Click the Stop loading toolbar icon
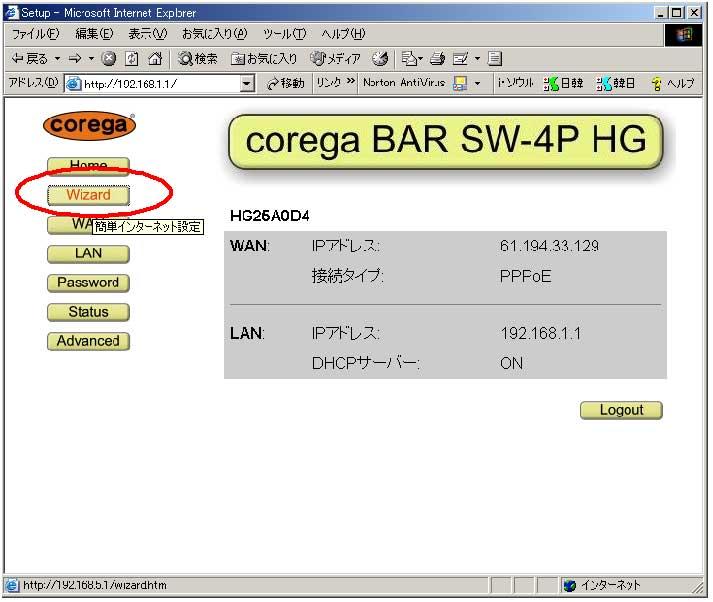Image resolution: width=713 pixels, height=602 pixels. point(108,59)
